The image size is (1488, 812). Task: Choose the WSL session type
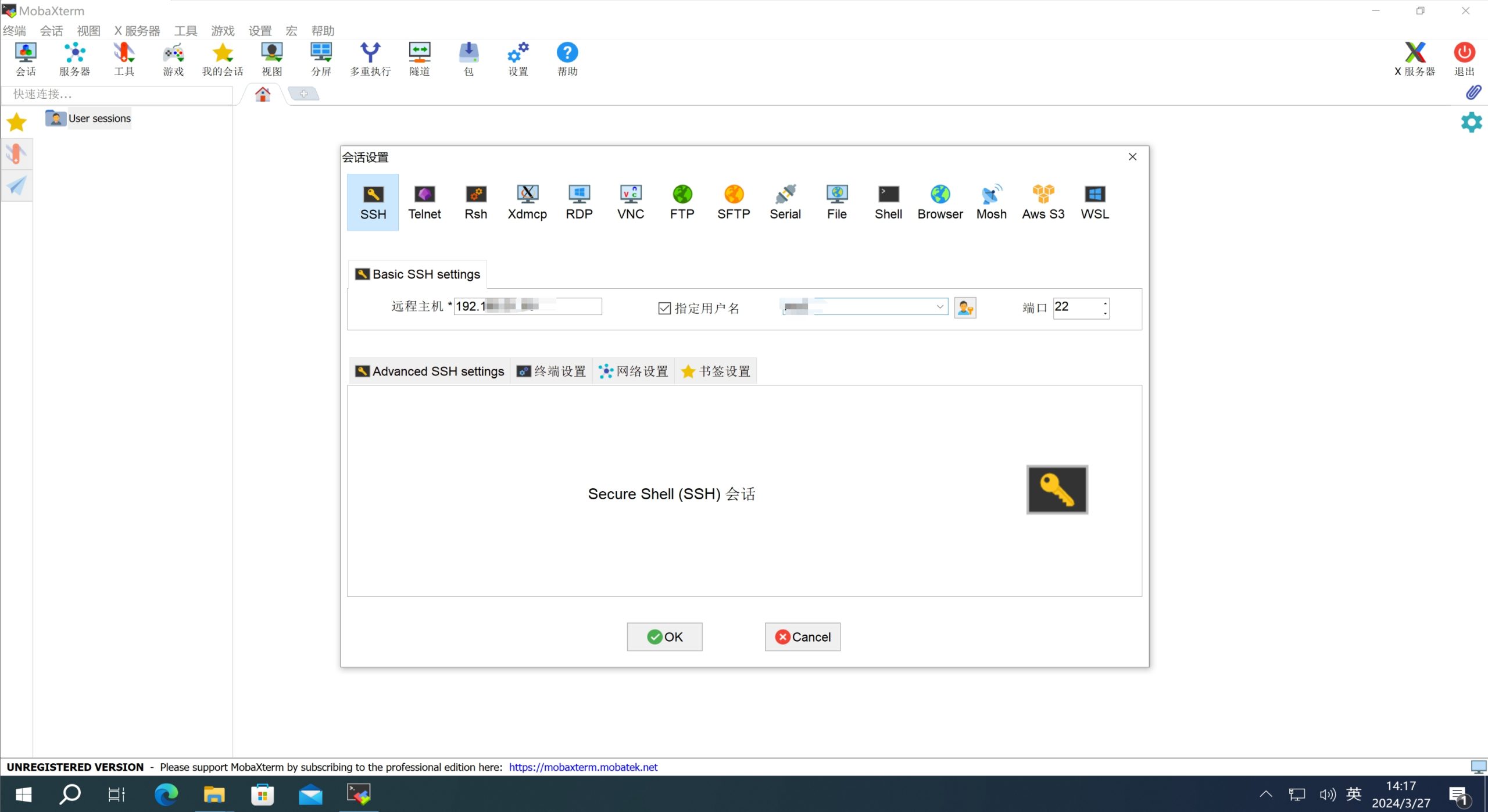[1095, 202]
